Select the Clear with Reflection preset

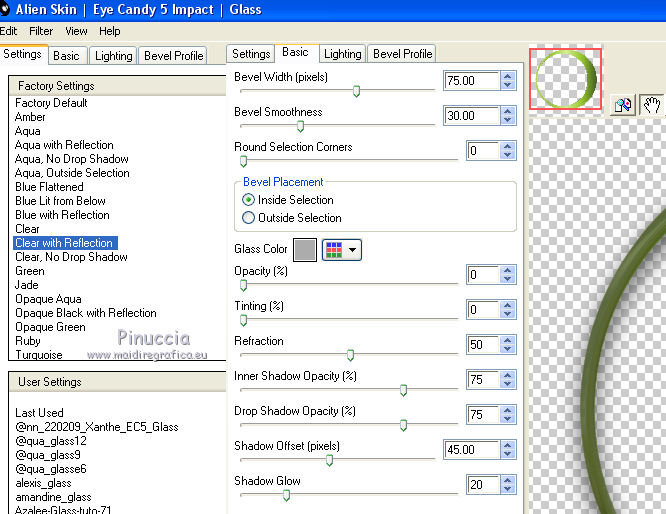65,243
